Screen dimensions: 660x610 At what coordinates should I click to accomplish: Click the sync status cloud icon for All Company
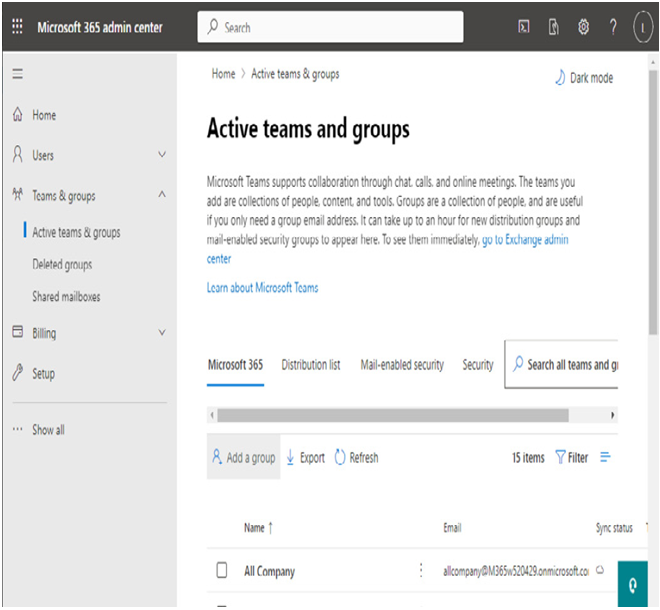600,570
